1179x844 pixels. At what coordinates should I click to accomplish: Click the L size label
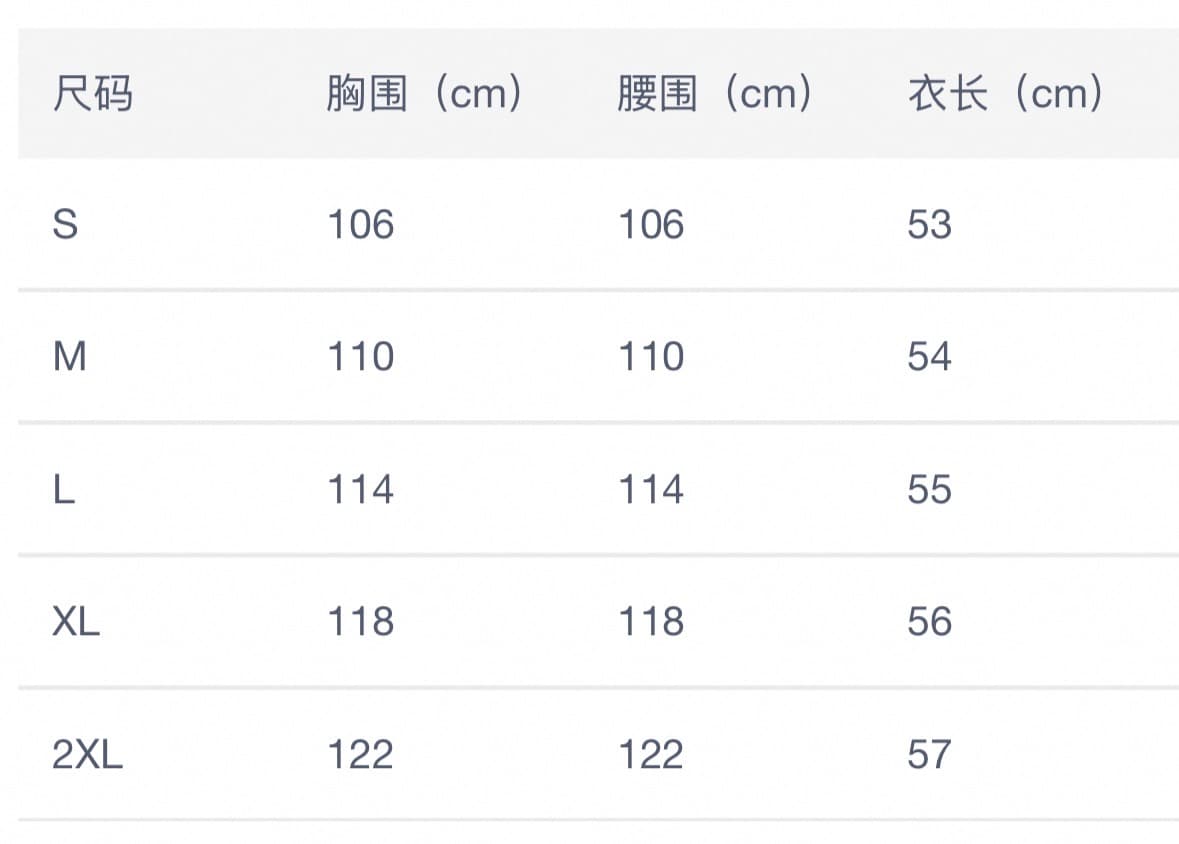(x=64, y=489)
